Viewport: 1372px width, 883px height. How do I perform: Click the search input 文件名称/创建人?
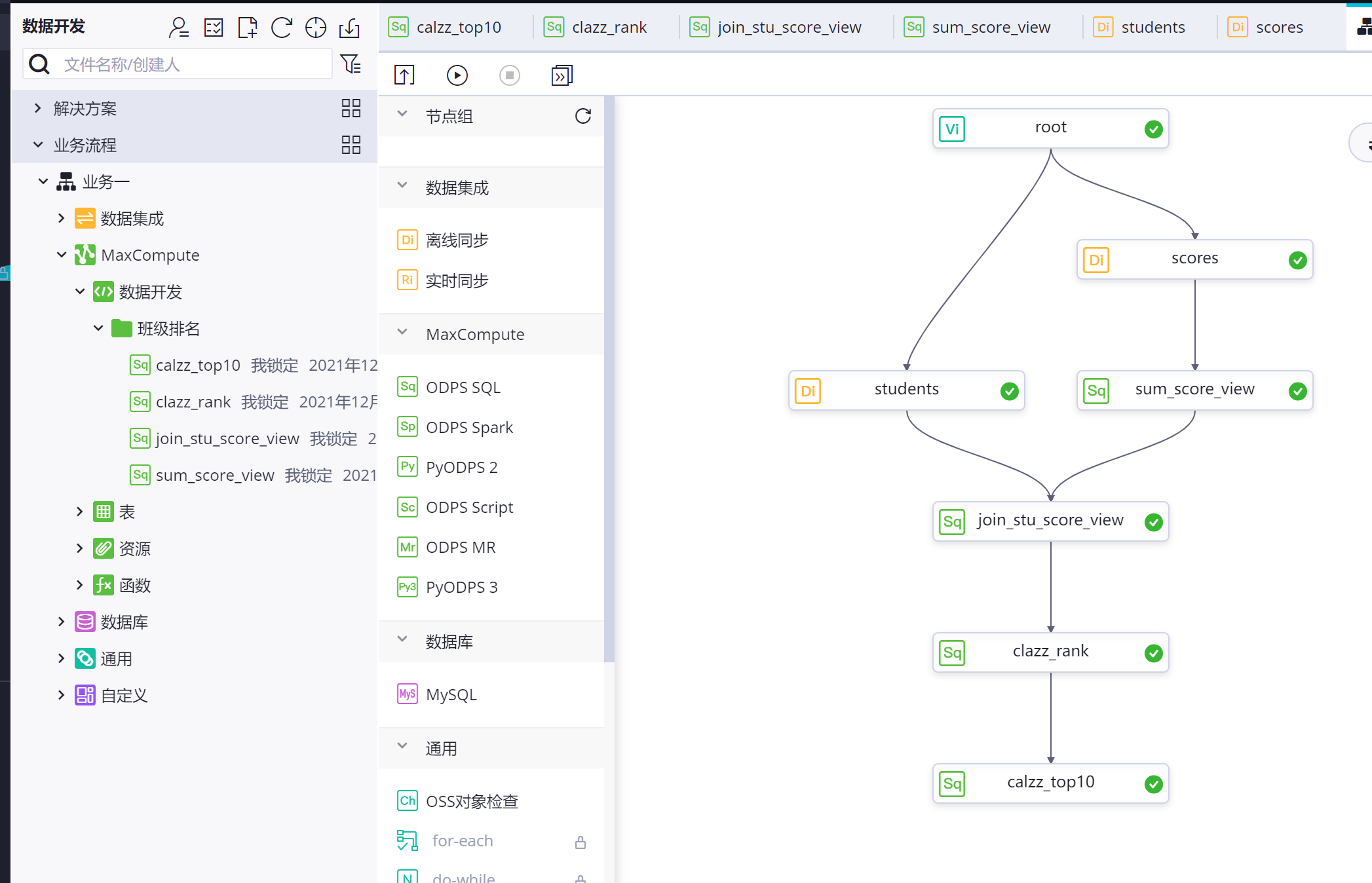178,64
